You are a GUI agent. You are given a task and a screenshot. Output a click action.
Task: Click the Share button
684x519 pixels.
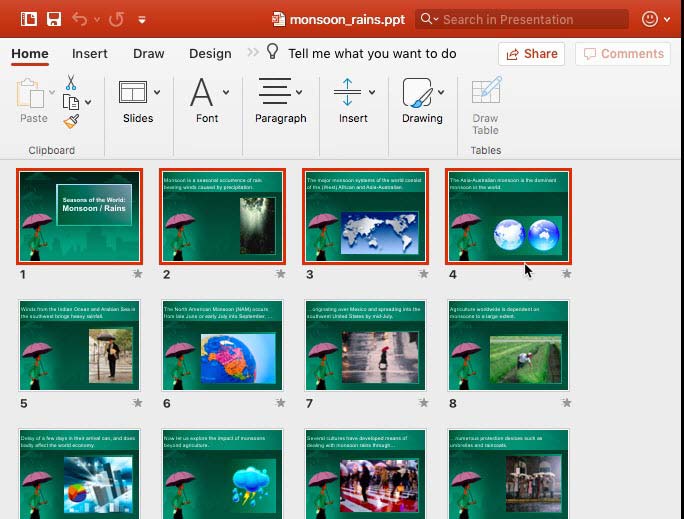coord(531,54)
